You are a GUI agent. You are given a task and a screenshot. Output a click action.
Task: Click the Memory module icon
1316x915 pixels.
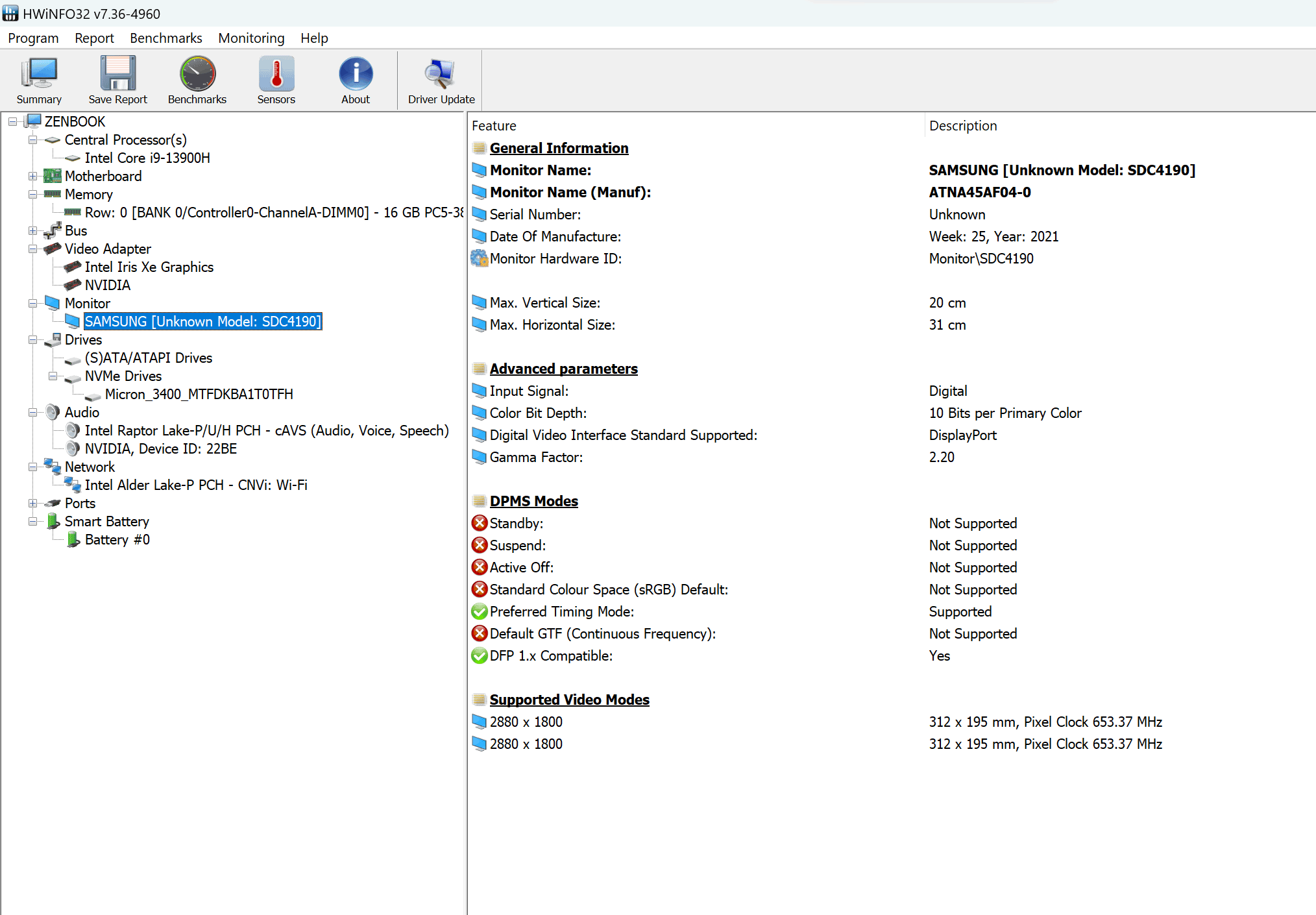[52, 194]
